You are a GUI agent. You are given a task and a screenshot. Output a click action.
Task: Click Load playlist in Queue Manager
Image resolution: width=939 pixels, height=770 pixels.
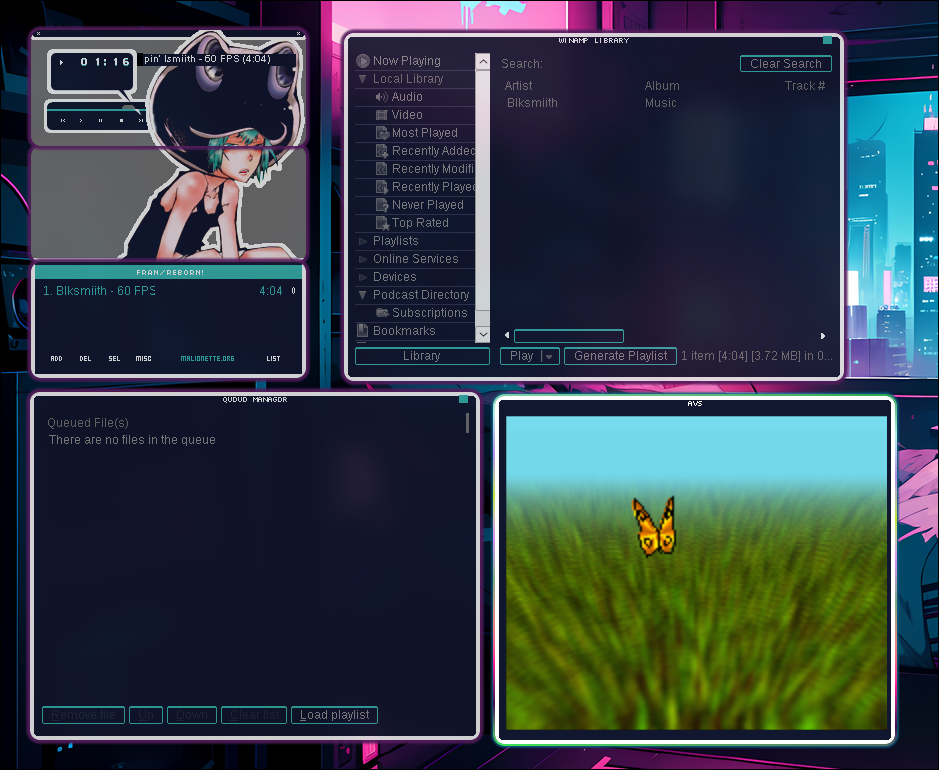[334, 715]
